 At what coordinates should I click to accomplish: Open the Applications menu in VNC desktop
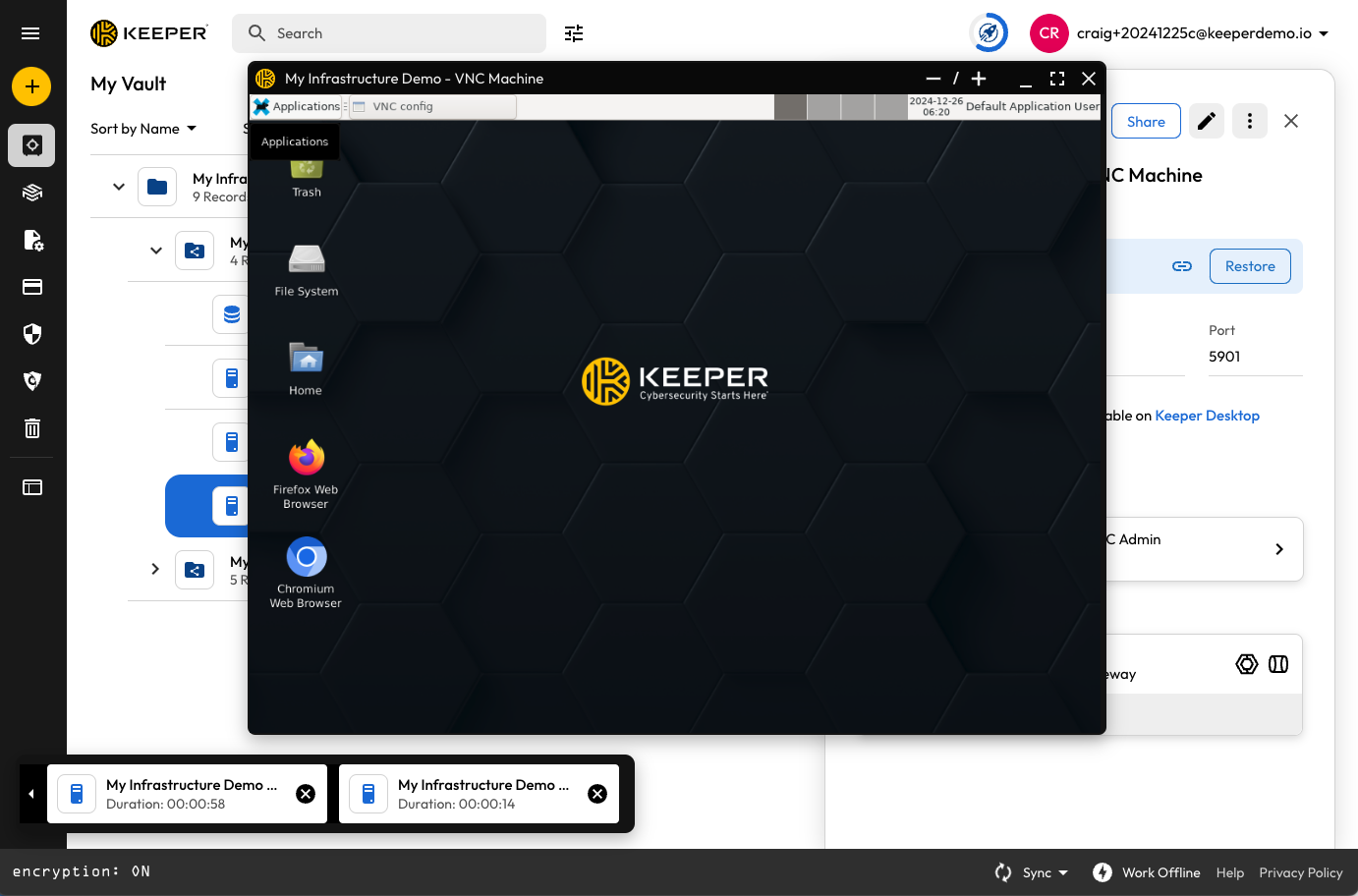click(x=297, y=106)
